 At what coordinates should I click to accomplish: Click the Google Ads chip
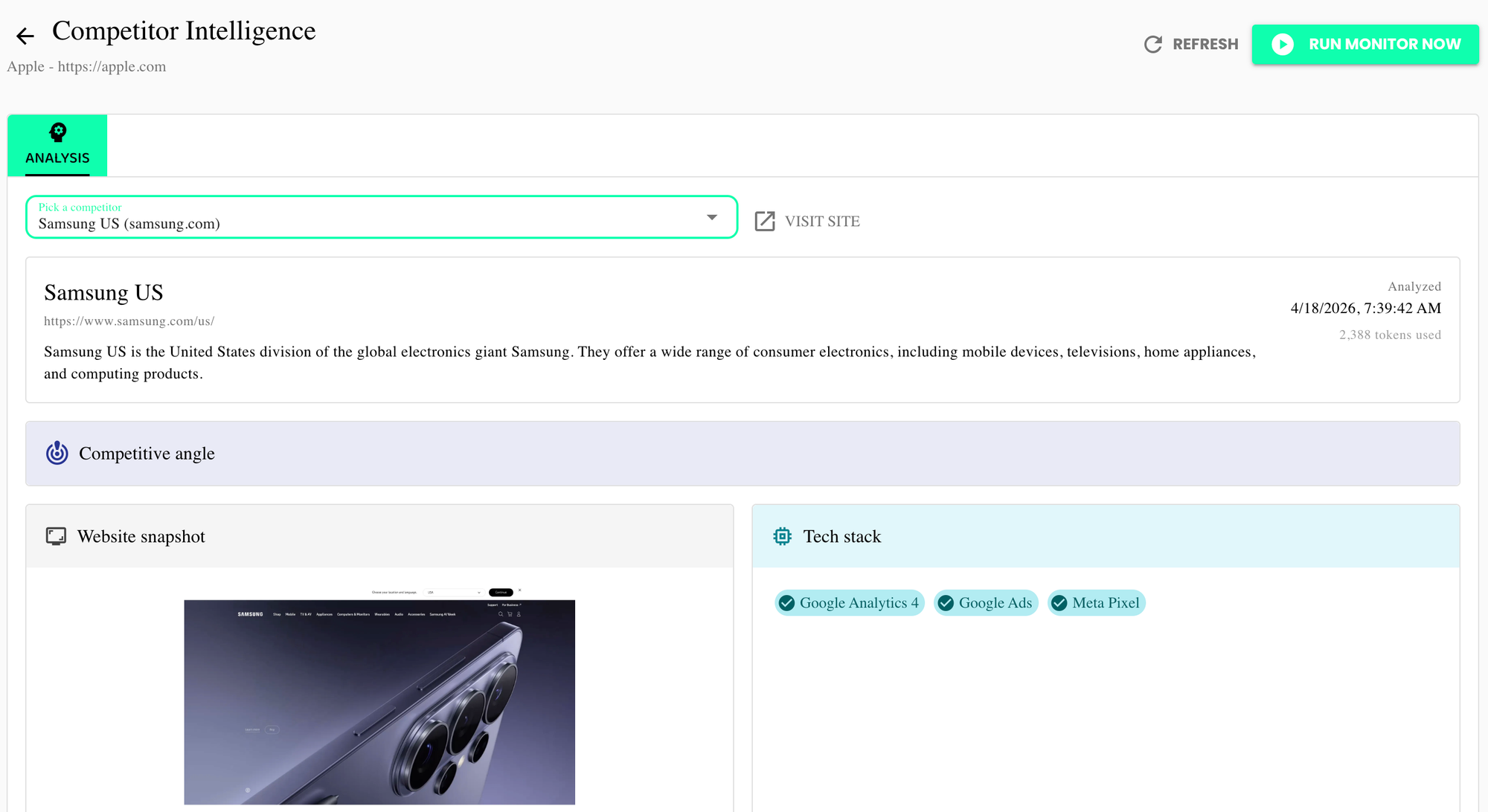click(986, 603)
